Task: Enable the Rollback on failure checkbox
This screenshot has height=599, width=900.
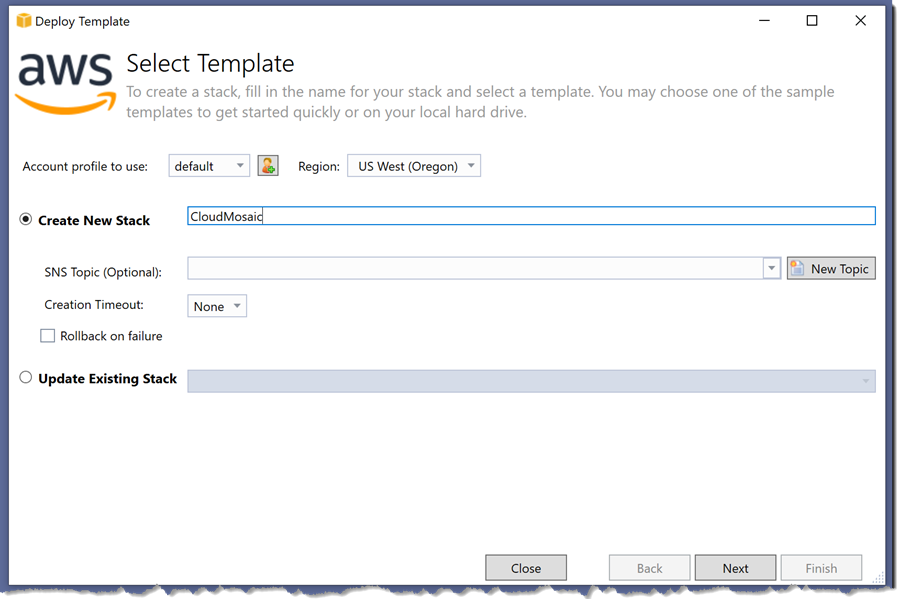Action: pos(48,336)
